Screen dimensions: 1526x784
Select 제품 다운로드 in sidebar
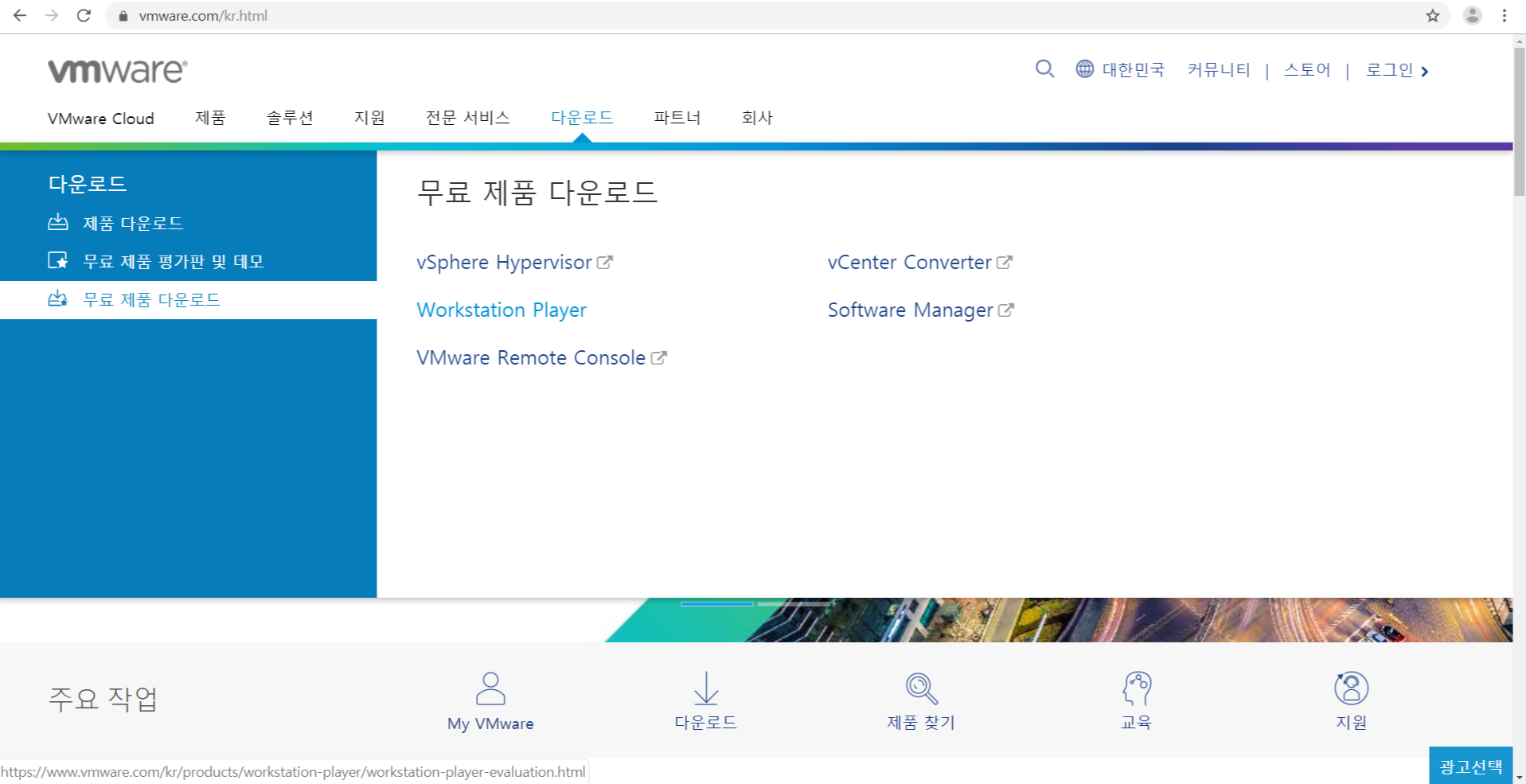(133, 223)
